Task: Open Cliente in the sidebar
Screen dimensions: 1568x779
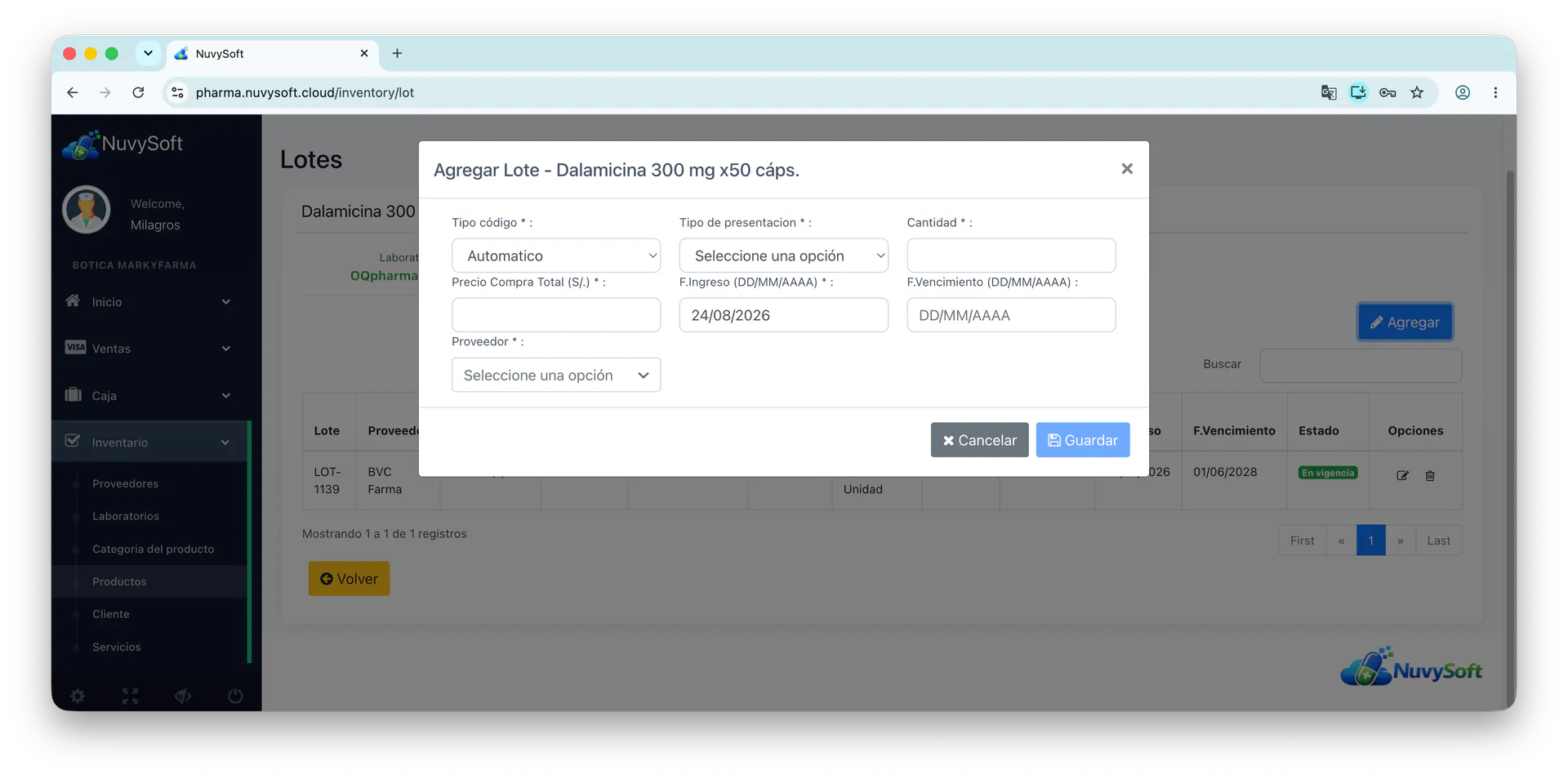Action: (x=110, y=614)
